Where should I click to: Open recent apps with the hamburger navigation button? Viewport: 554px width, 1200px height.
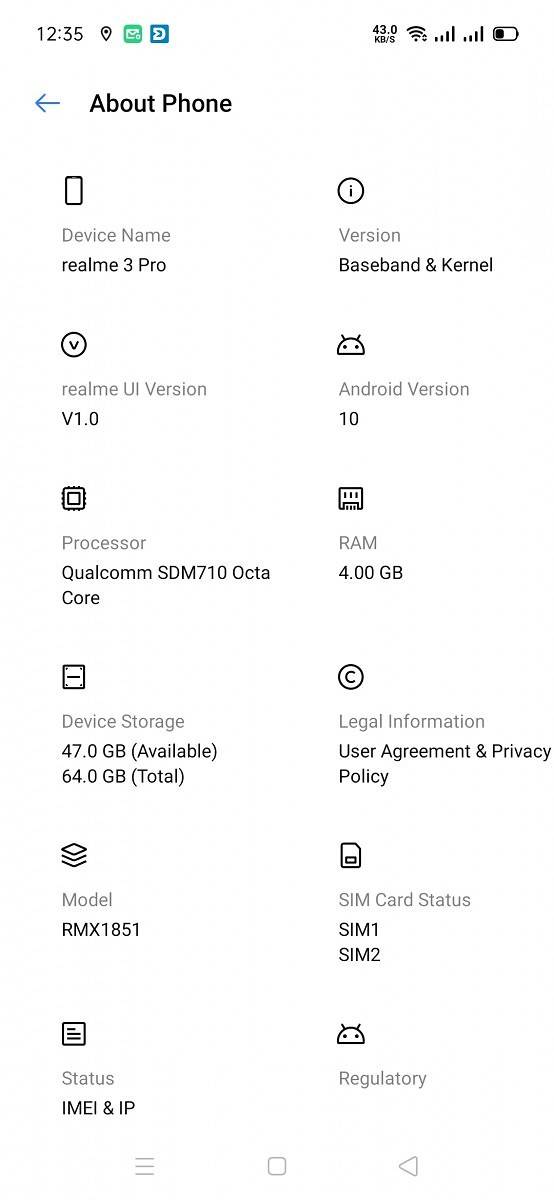point(145,1166)
